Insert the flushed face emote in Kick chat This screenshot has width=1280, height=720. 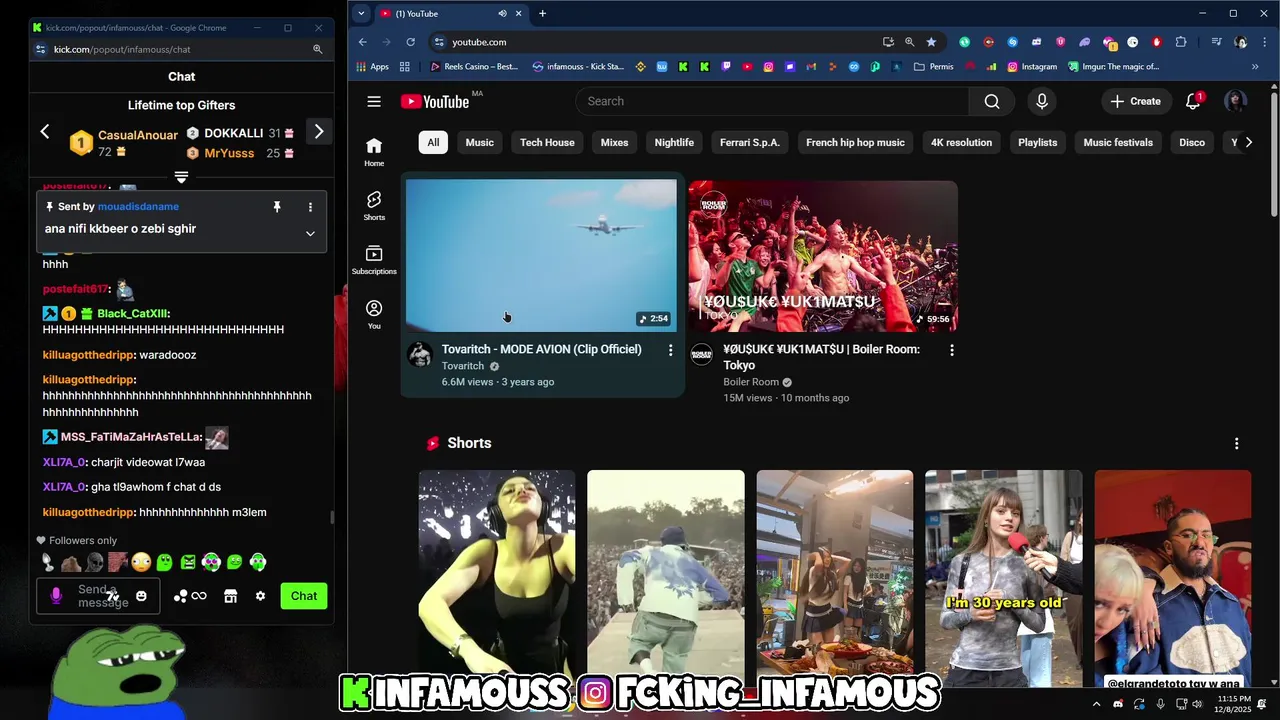(141, 562)
